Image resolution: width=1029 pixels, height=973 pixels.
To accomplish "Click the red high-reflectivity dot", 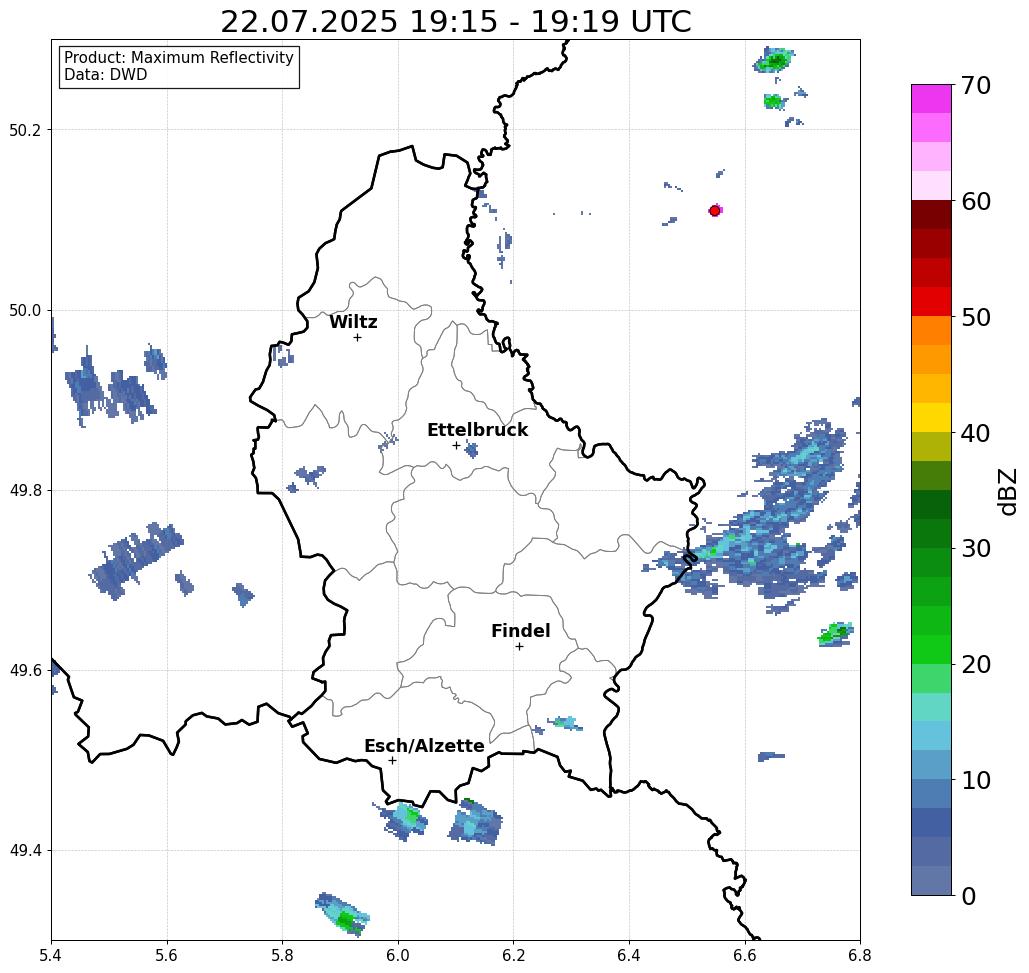I will pyautogui.click(x=715, y=211).
